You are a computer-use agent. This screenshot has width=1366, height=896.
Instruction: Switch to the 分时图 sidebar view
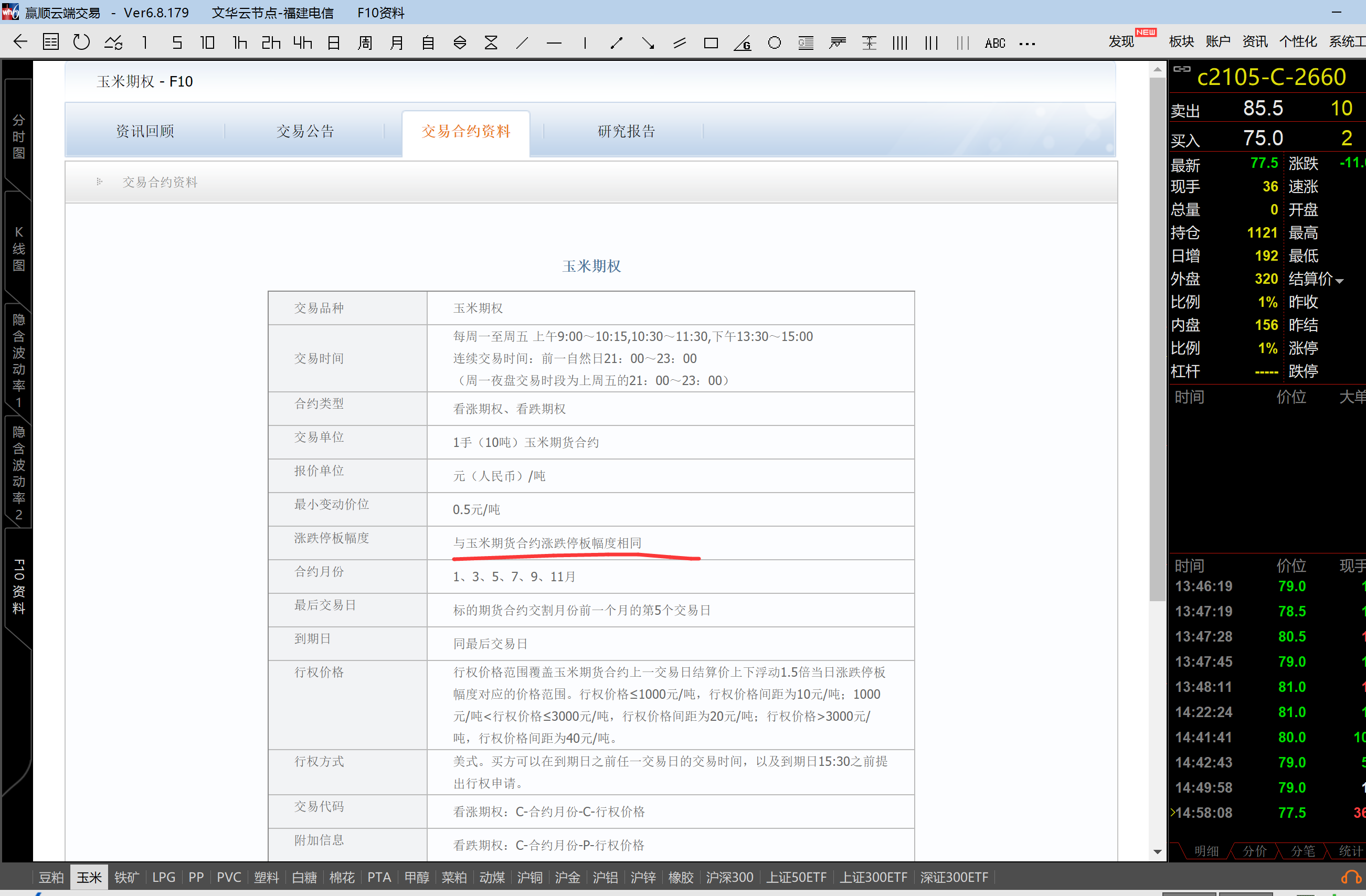pyautogui.click(x=18, y=136)
